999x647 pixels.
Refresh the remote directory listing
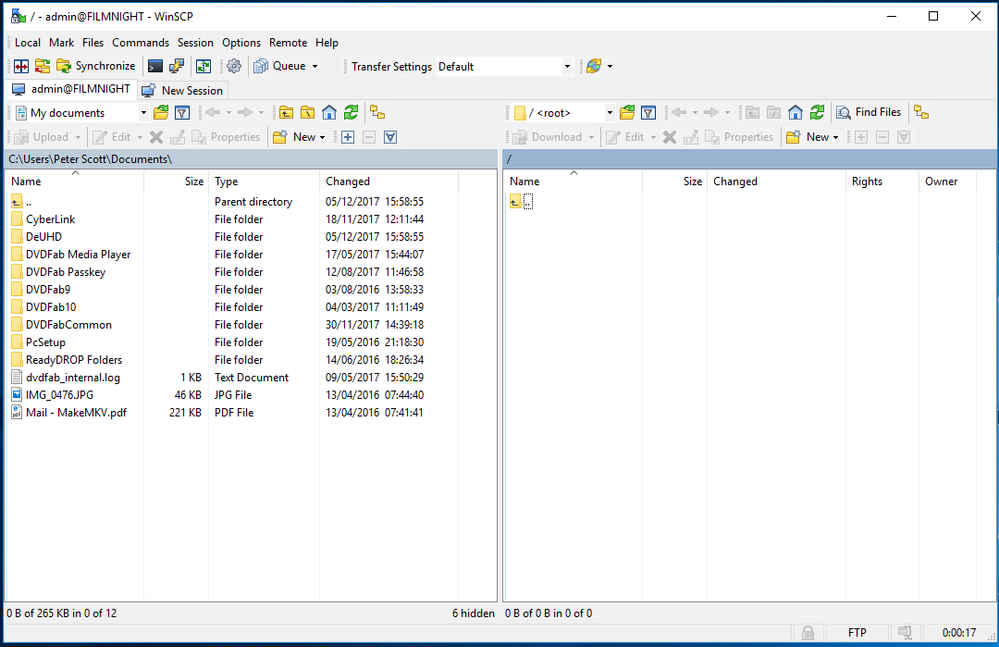[x=815, y=112]
